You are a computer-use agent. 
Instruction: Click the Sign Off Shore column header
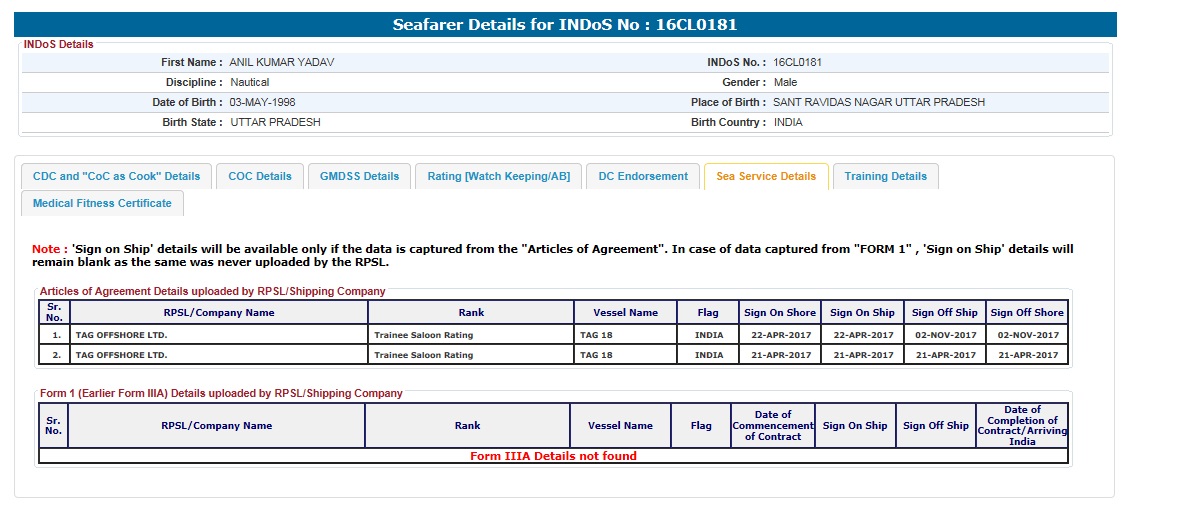tap(1027, 312)
